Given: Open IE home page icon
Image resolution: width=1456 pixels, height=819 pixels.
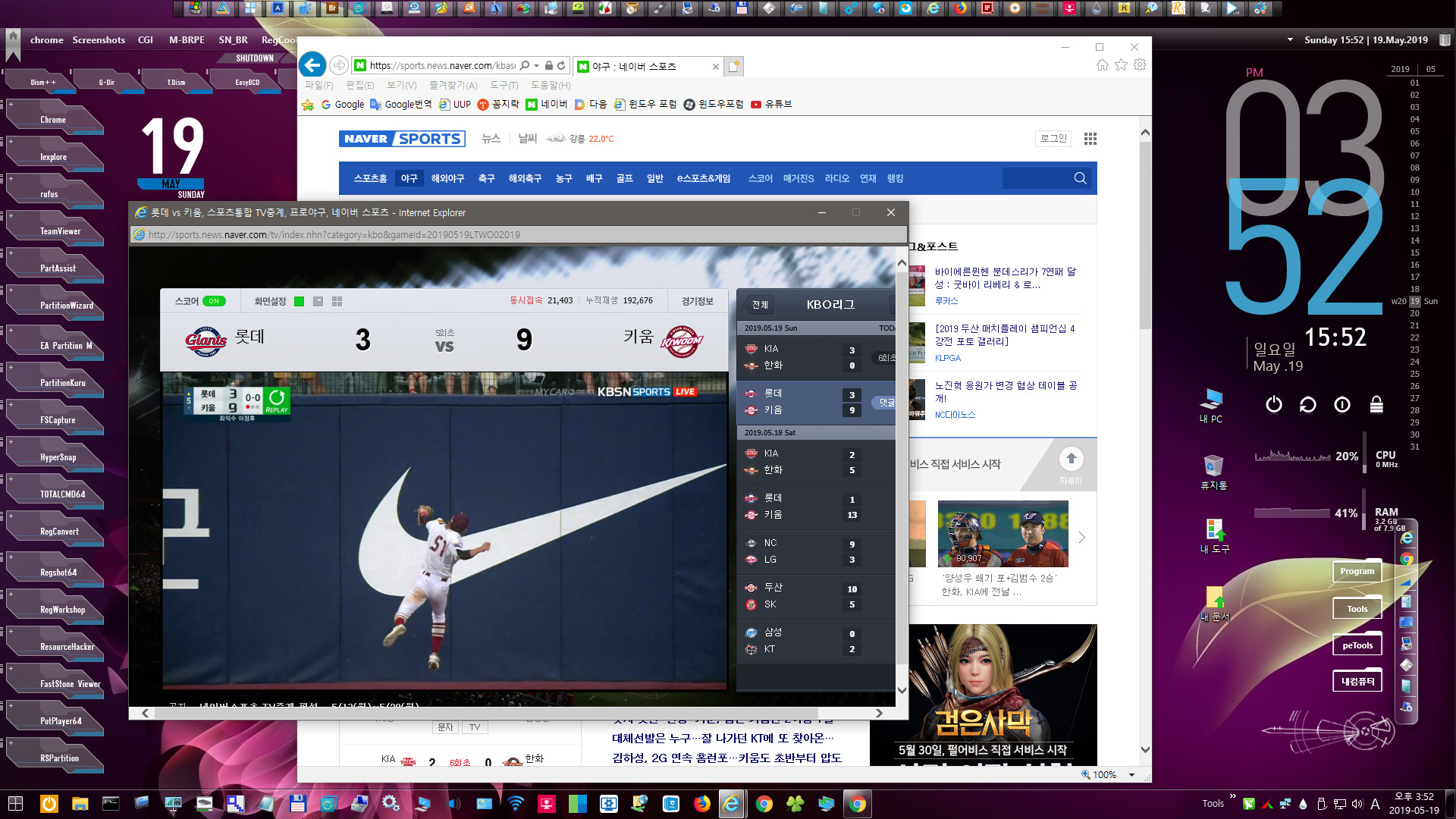Looking at the screenshot, I should pos(1103,65).
